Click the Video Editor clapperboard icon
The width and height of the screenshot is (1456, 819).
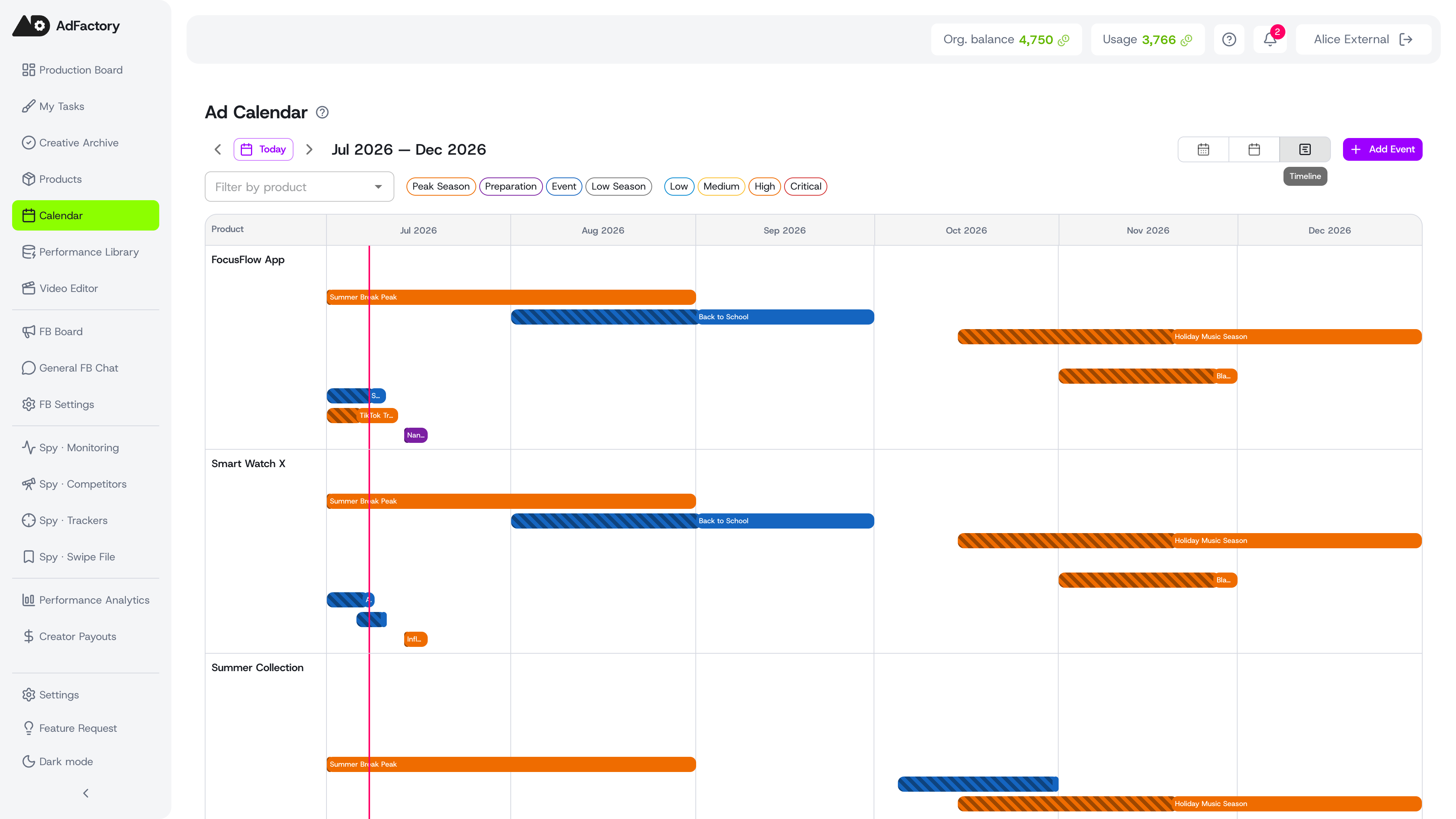[28, 288]
